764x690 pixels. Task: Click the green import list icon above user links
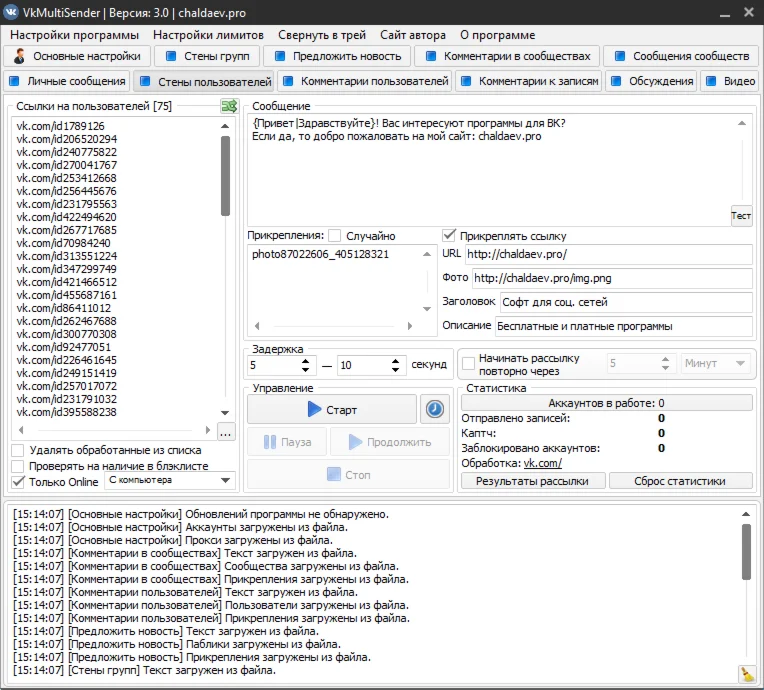(x=228, y=106)
